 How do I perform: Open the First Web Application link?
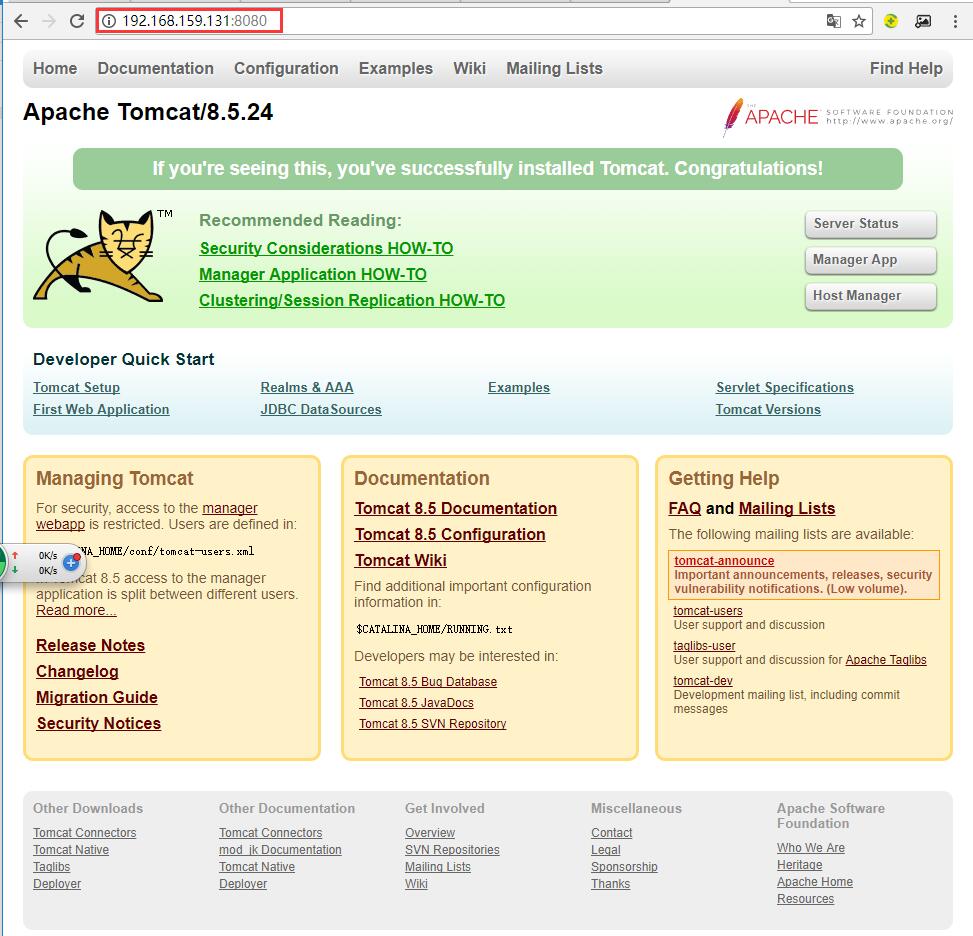(x=101, y=410)
